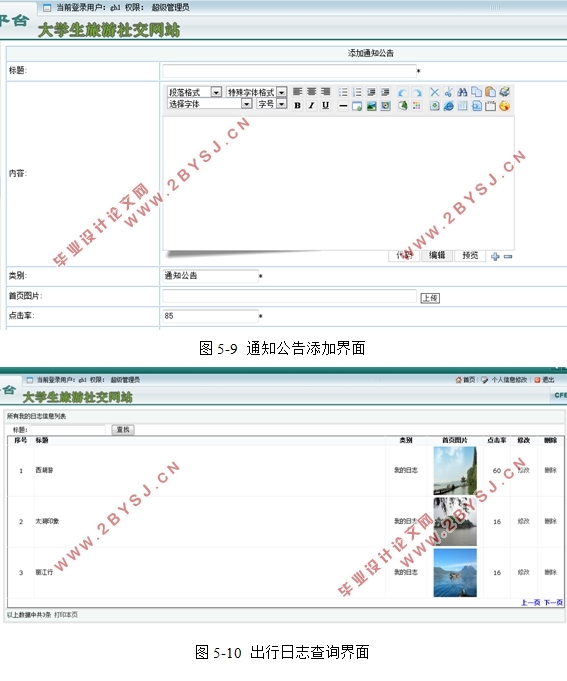
Task: Open 字号 font size dropdown
Action: click(x=272, y=104)
